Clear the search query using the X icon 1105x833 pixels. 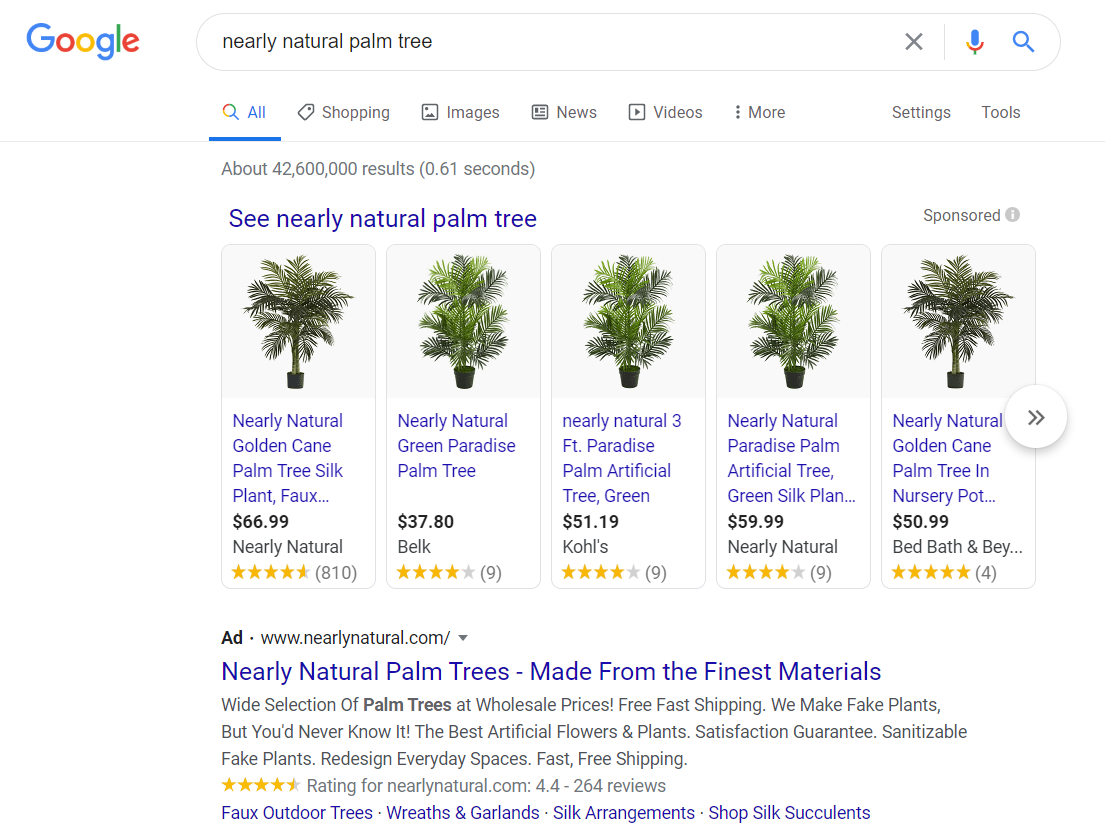(x=913, y=41)
